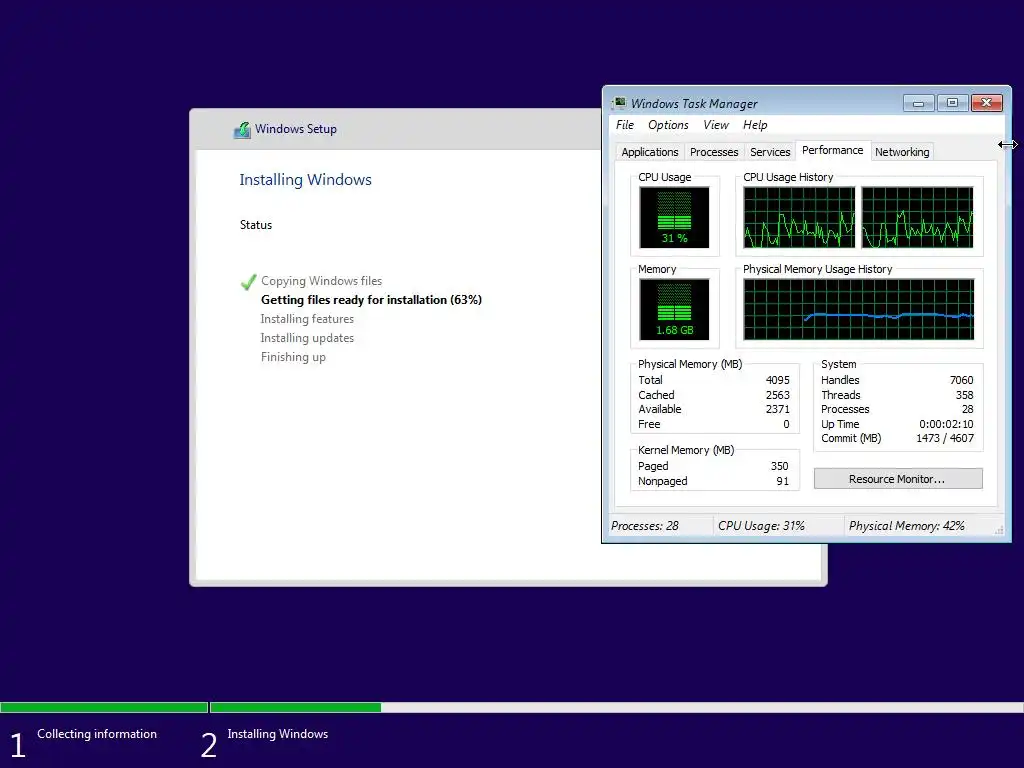Minimize the Windows Task Manager window
The width and height of the screenshot is (1024, 768).
919,103
